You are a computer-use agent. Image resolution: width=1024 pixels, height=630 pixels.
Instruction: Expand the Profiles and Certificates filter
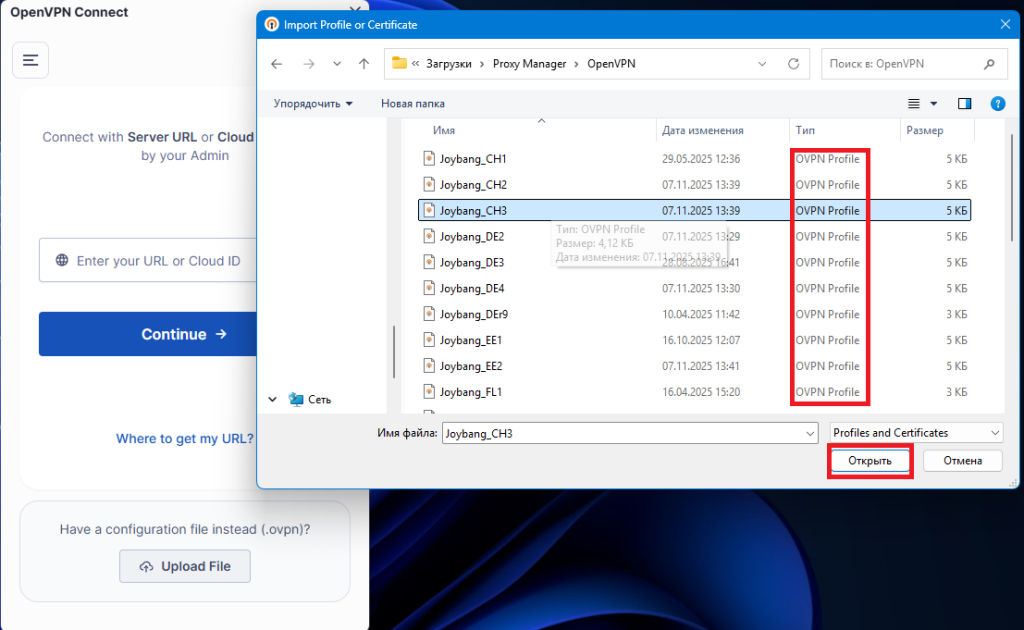point(993,433)
